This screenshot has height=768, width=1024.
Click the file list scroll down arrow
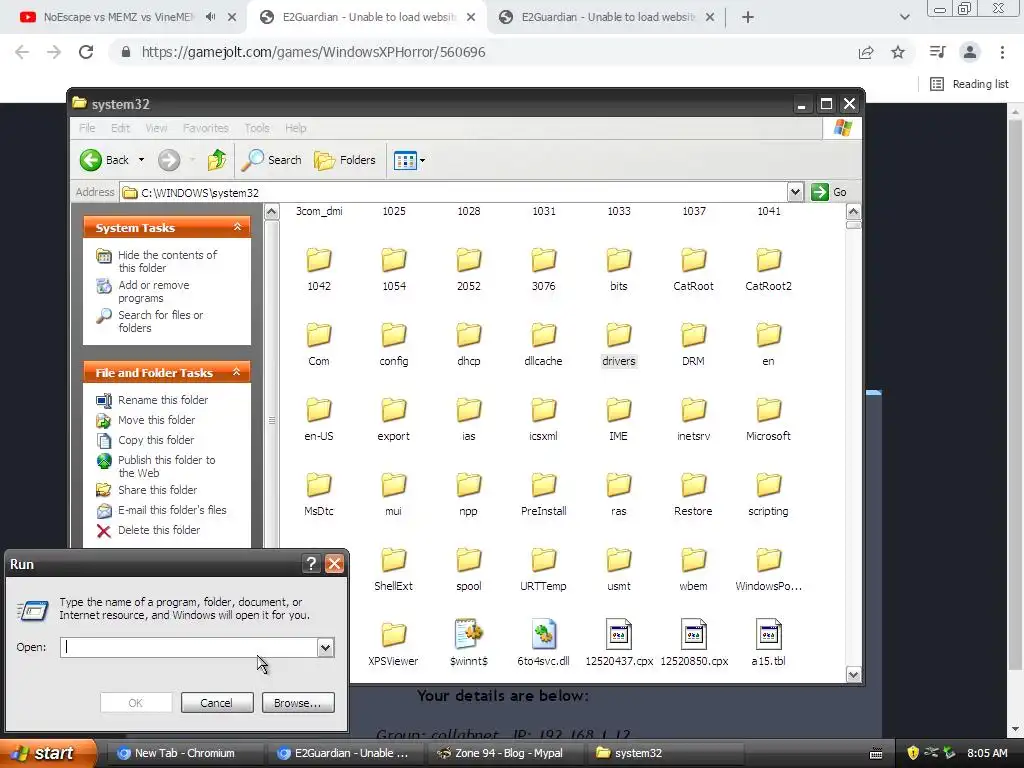853,674
